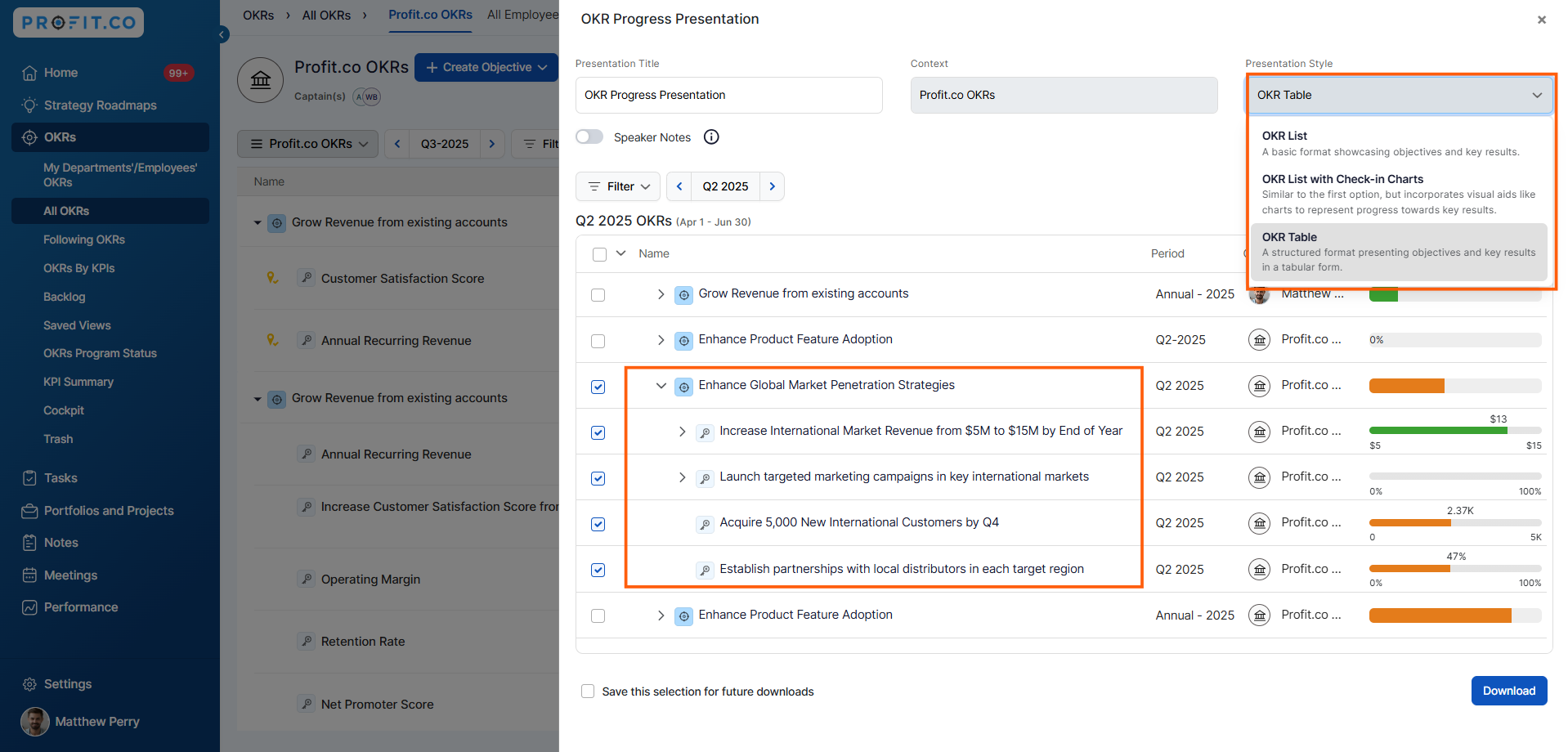Expand Grow Revenue from existing accounts row
This screenshot has width=1568, height=752.
[661, 294]
